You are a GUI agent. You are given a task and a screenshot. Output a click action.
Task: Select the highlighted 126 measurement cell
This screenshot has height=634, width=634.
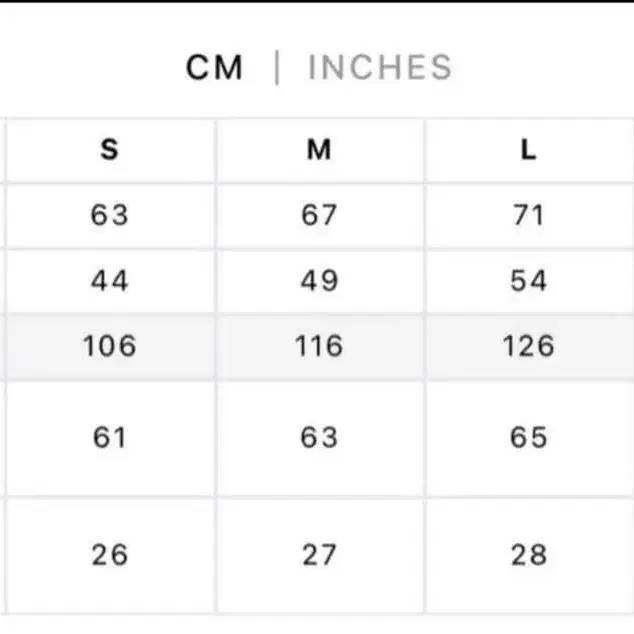[528, 346]
